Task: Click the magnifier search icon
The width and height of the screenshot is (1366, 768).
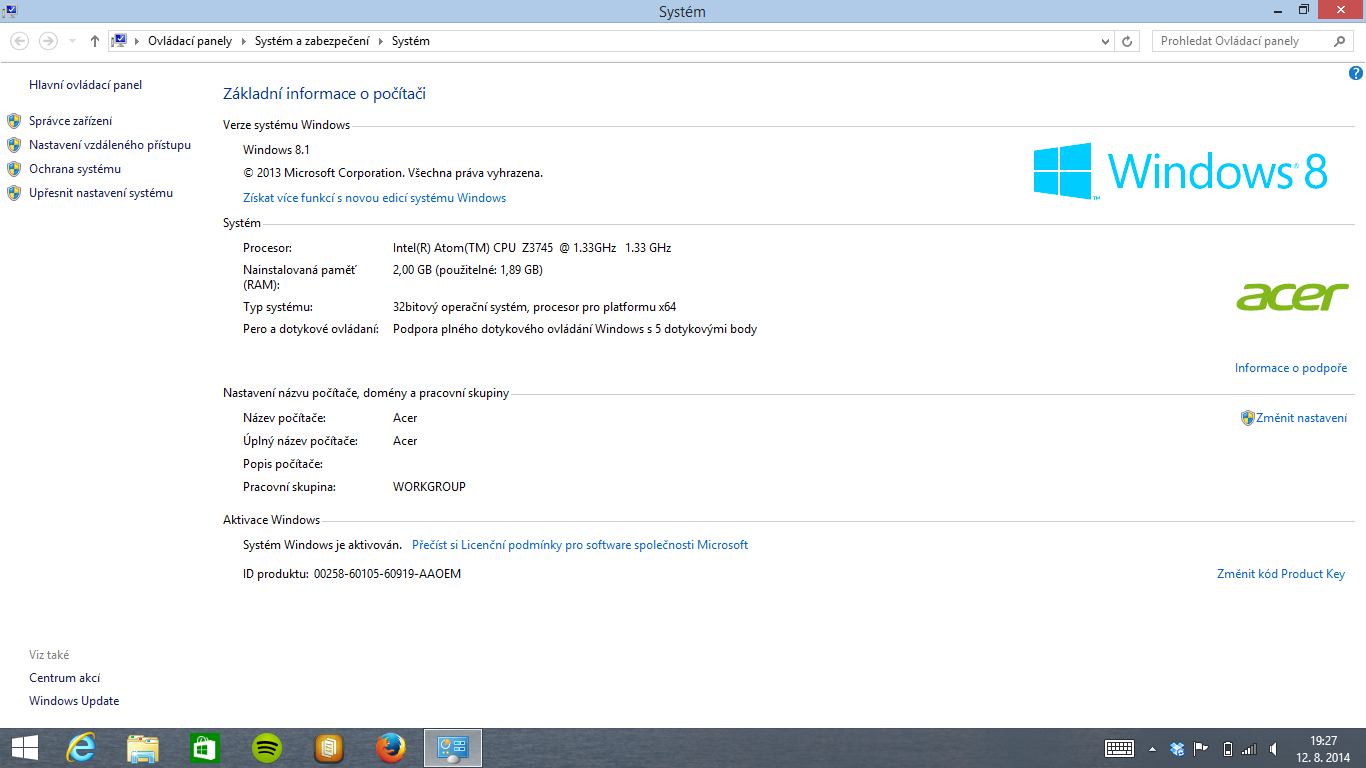Action: (1340, 41)
